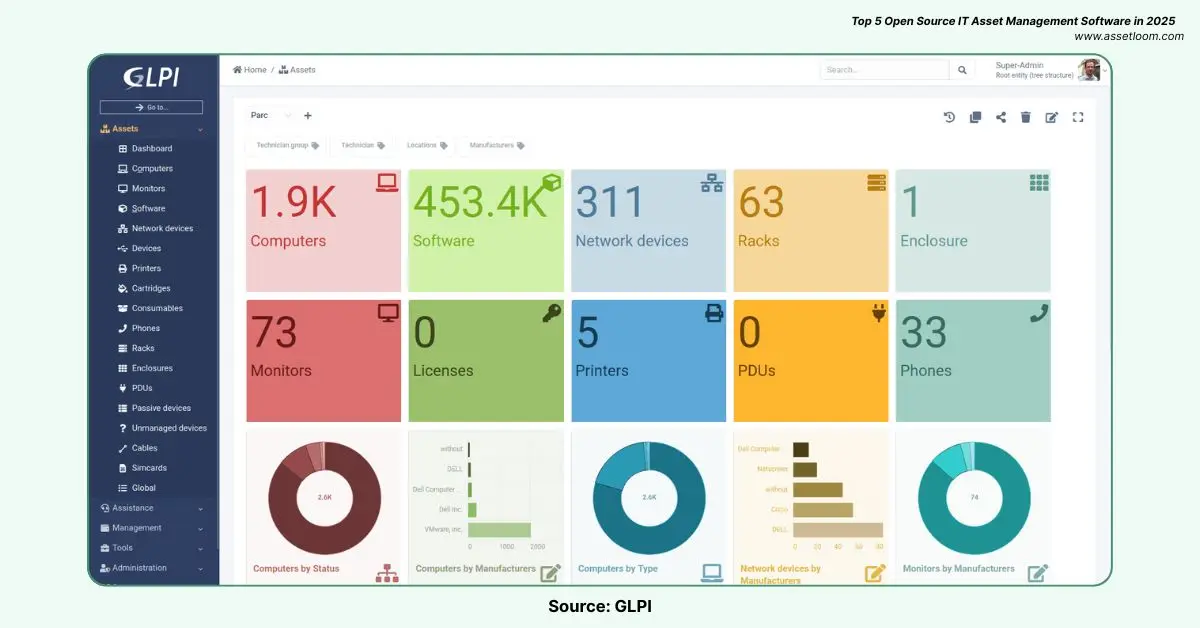Click the Super-Admin user avatar

pos(1089,70)
